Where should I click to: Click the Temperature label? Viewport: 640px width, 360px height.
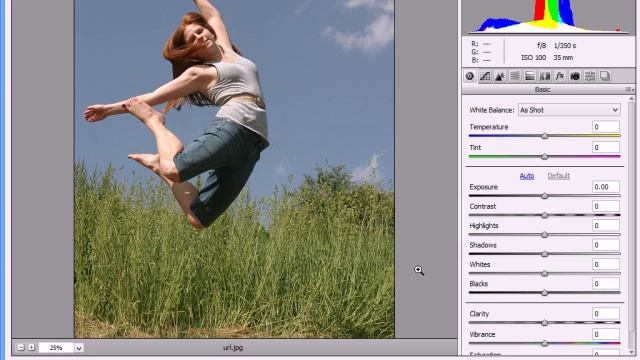489,127
